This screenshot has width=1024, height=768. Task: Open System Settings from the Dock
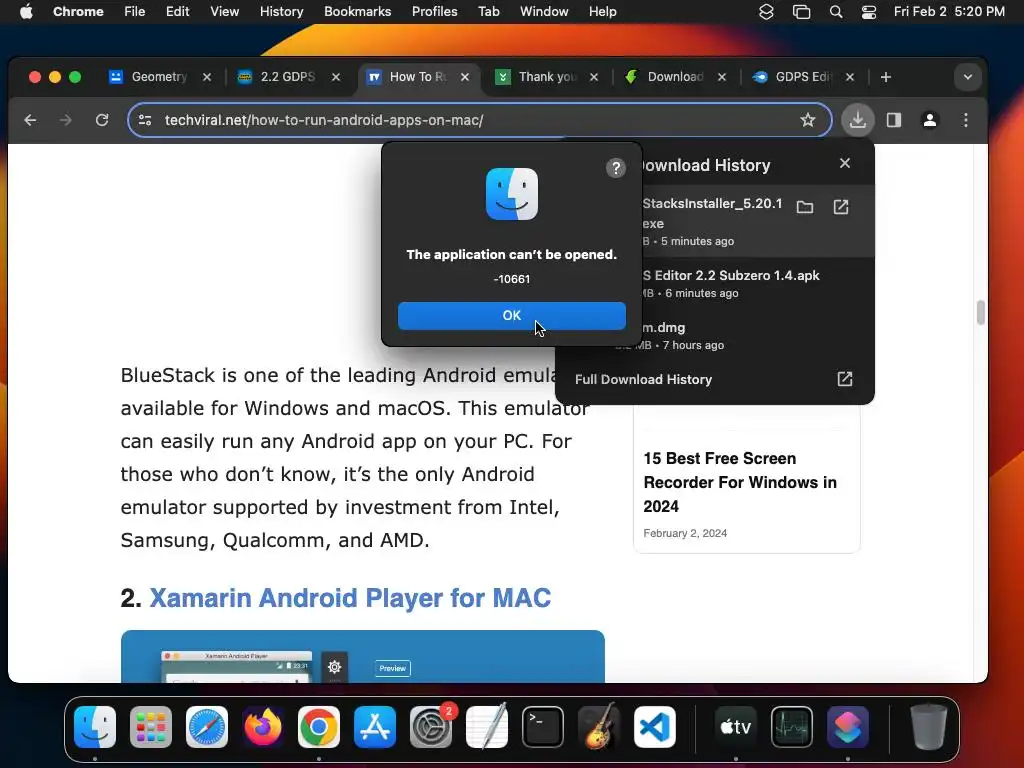[431, 727]
